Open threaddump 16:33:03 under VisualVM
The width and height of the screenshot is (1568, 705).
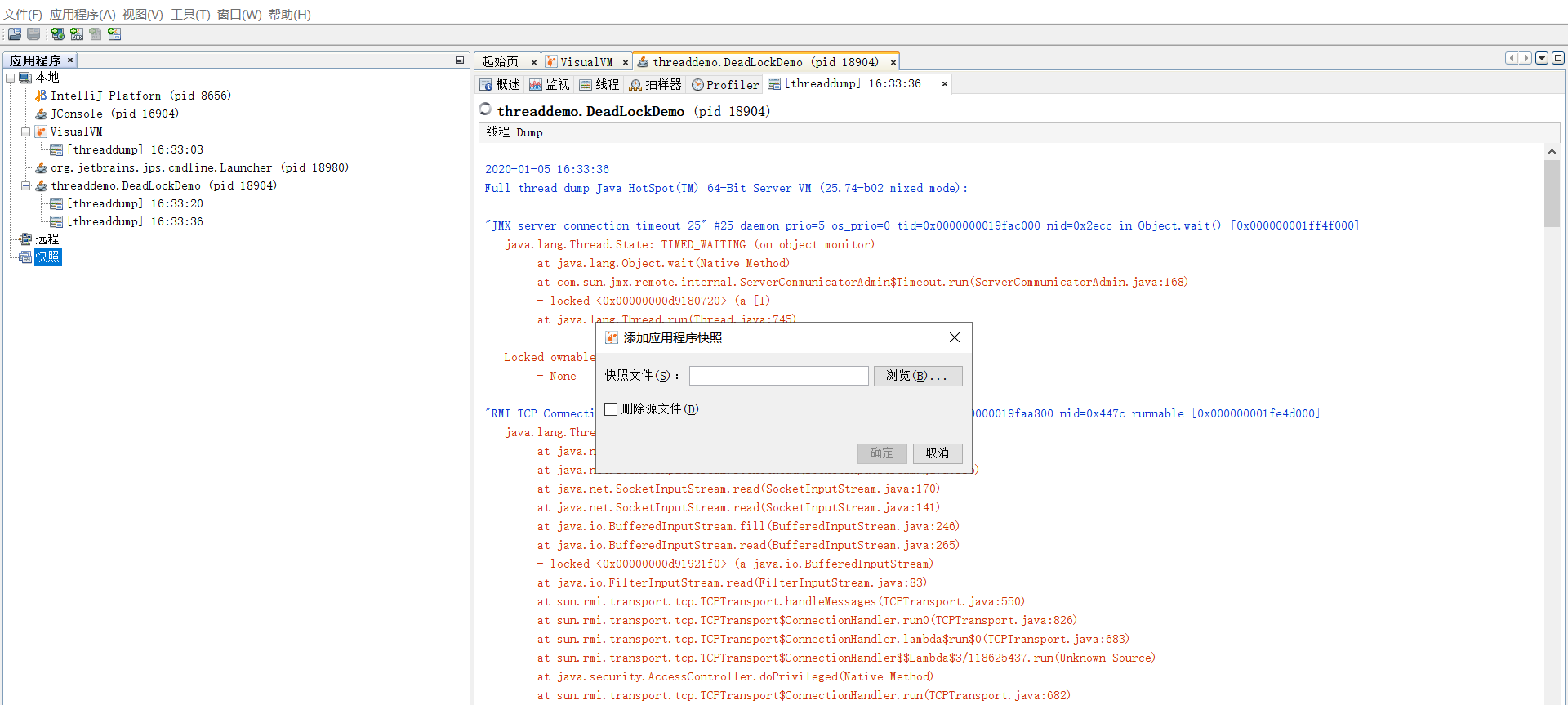coord(135,149)
